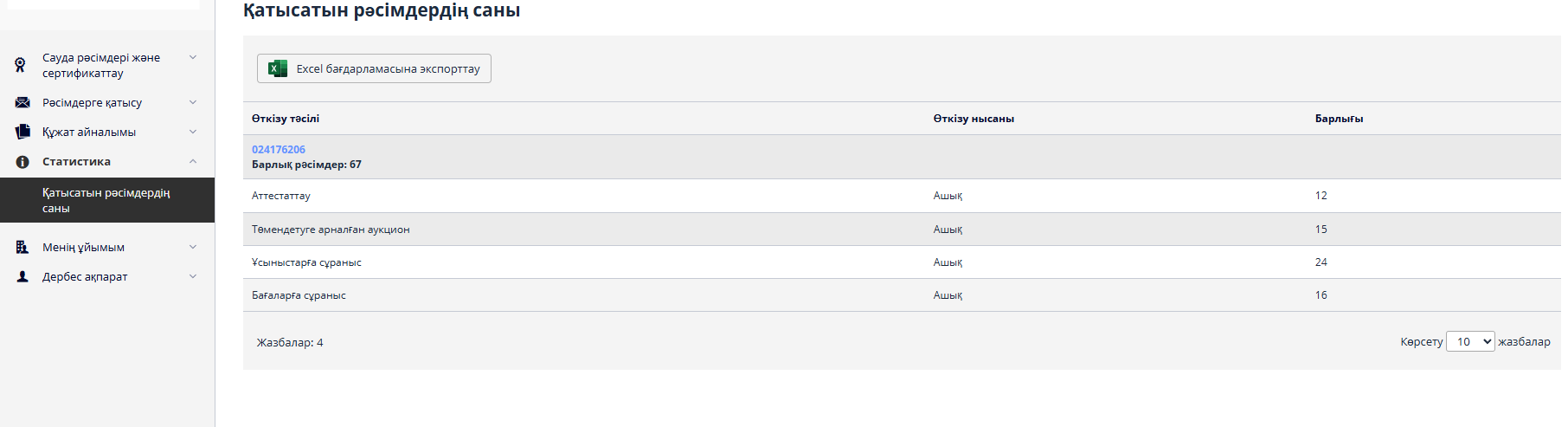Select Қатысатын рәсімдердің саны menu item
The image size is (1568, 427).
click(x=106, y=200)
